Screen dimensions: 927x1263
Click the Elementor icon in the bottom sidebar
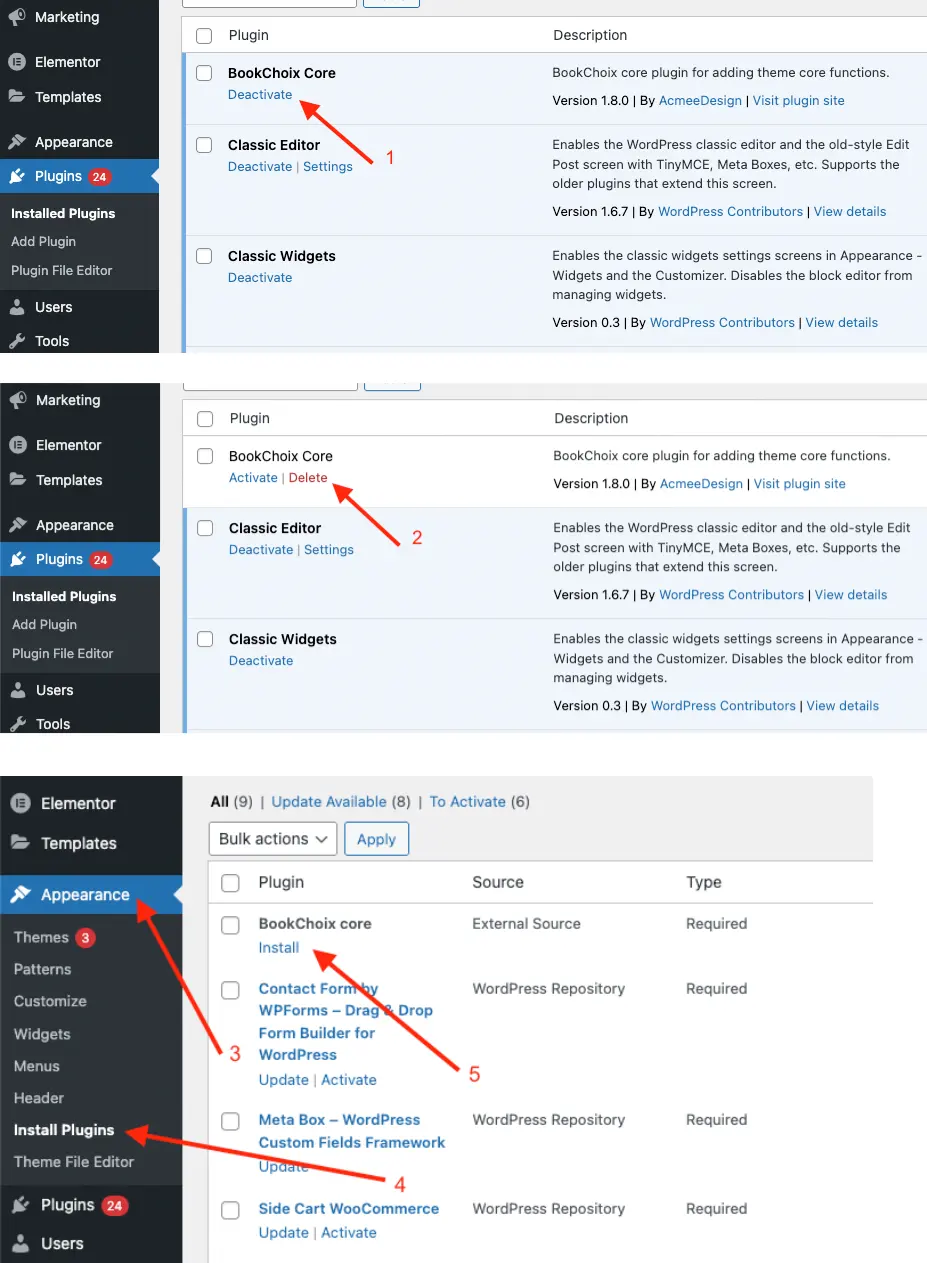tap(20, 804)
